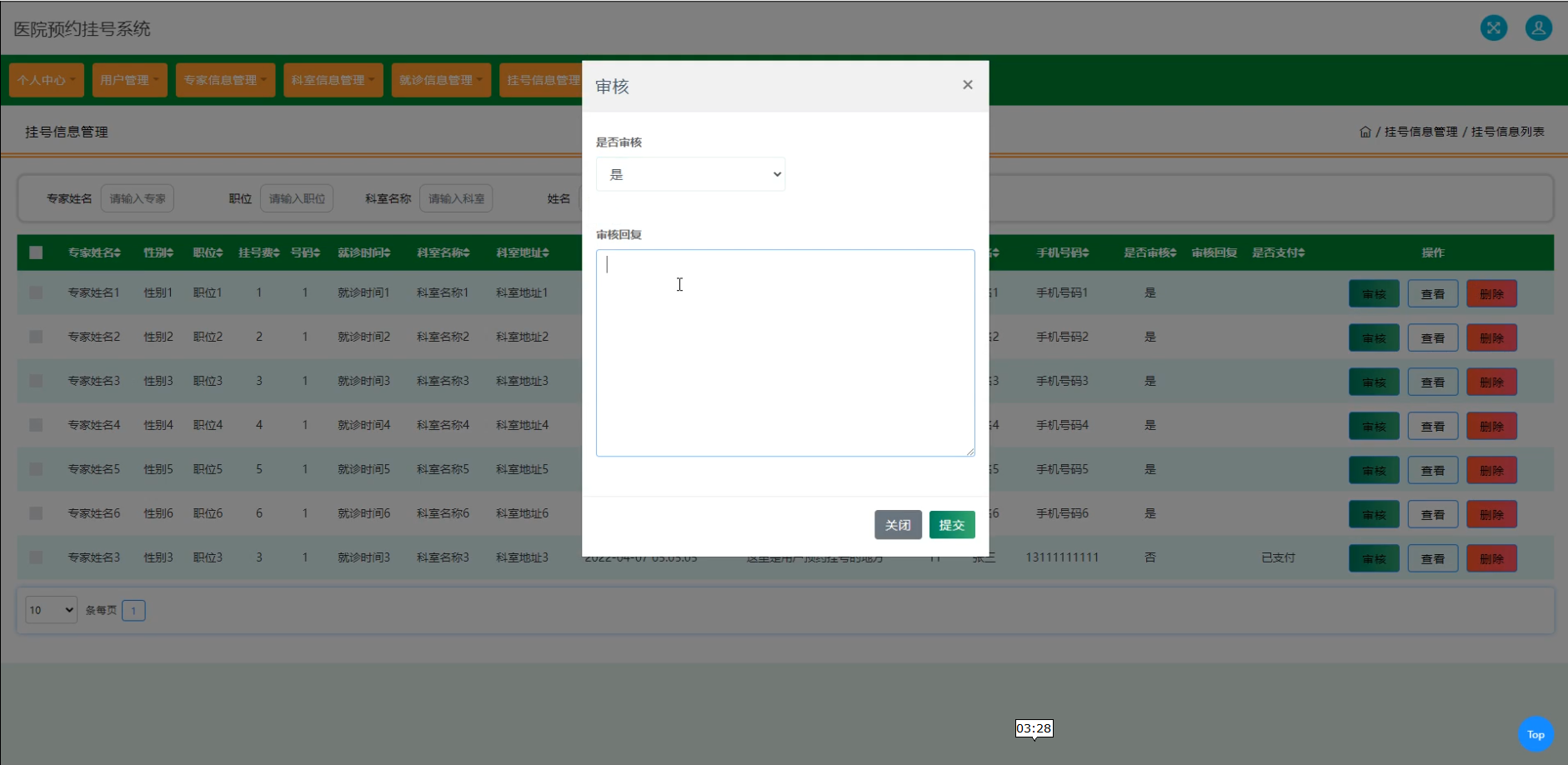The width and height of the screenshot is (1568, 765).
Task: Open the user avatar icon in header
Action: (x=1538, y=27)
